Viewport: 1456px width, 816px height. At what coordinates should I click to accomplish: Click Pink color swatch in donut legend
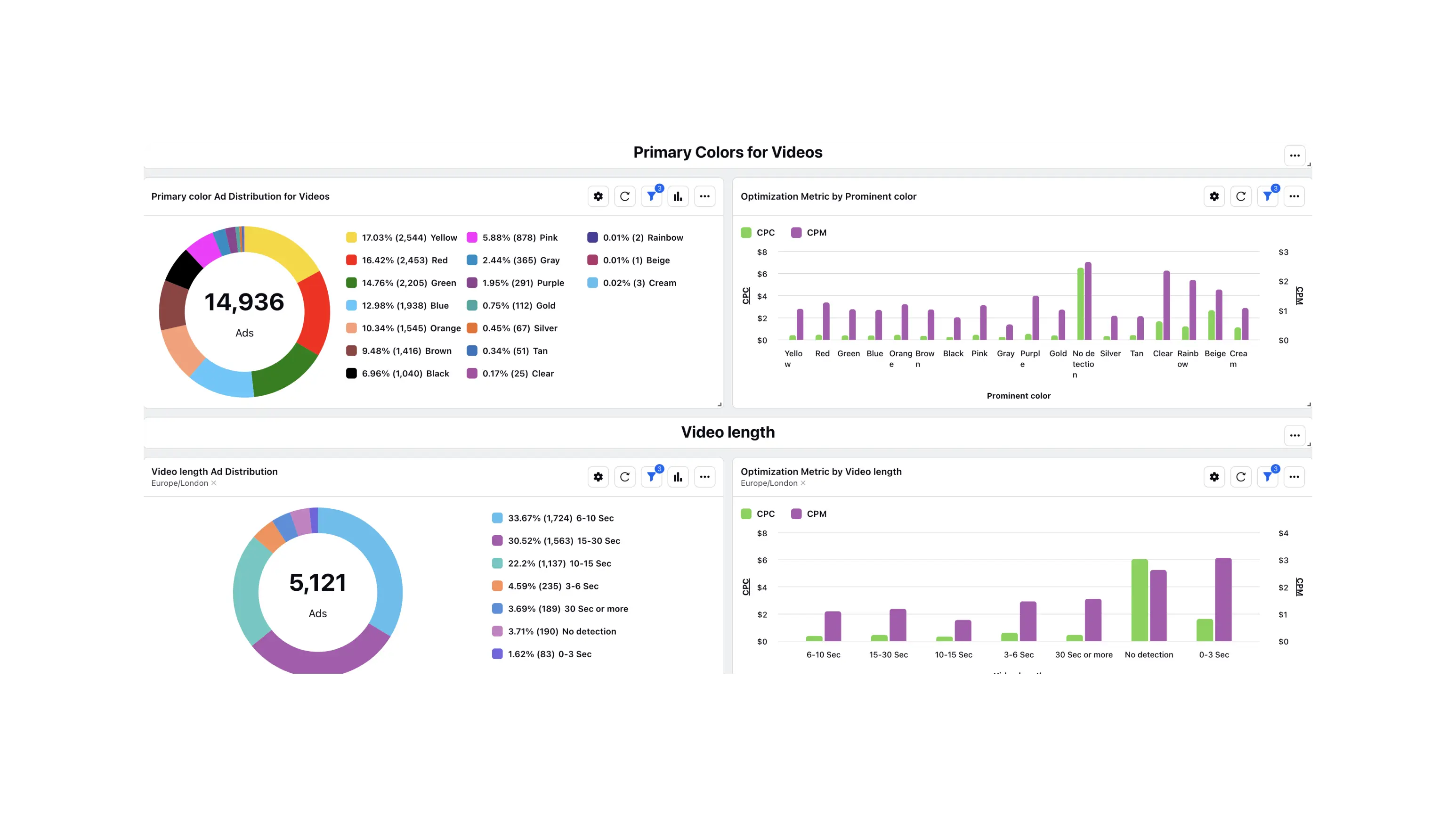click(x=472, y=237)
